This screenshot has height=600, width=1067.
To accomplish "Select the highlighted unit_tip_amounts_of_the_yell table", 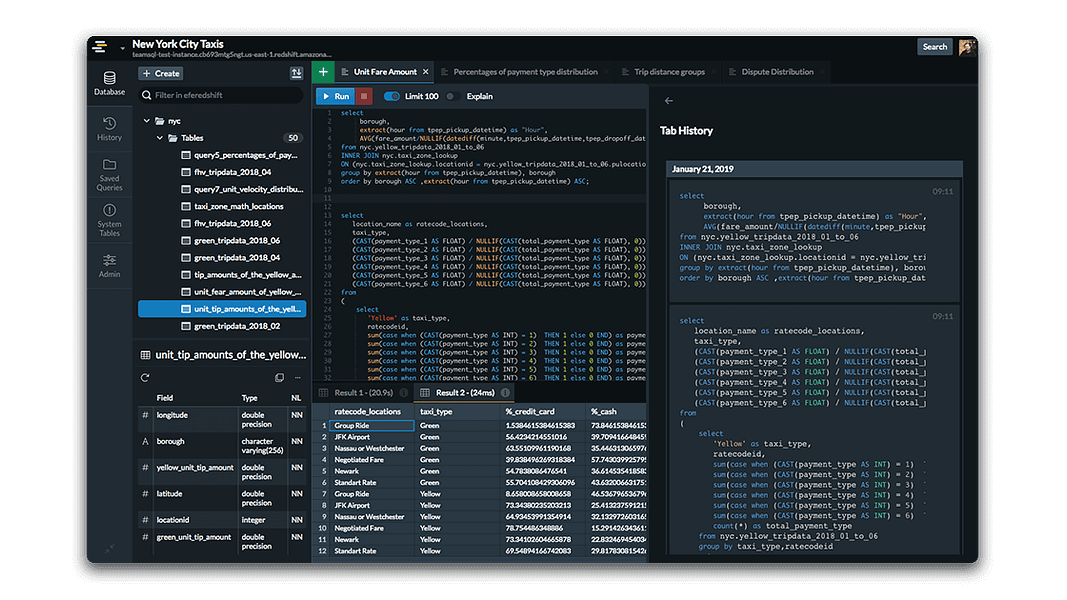I will click(222, 309).
